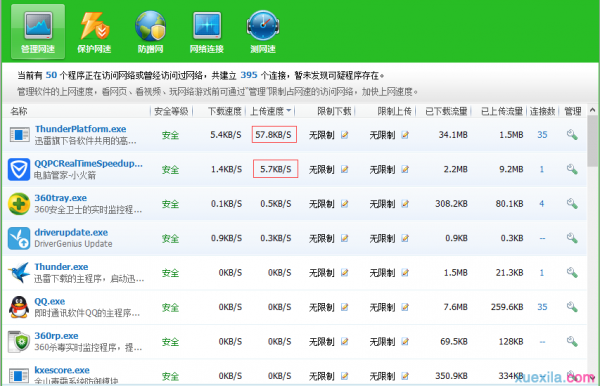Edit download limit for driverupdate.exe
600x386 pixels.
pyautogui.click(x=344, y=238)
